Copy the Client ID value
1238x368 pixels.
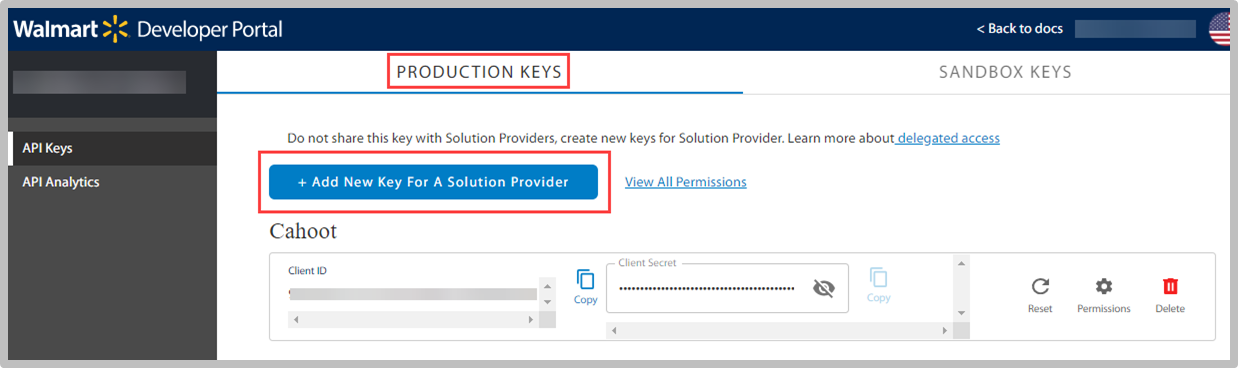[585, 287]
